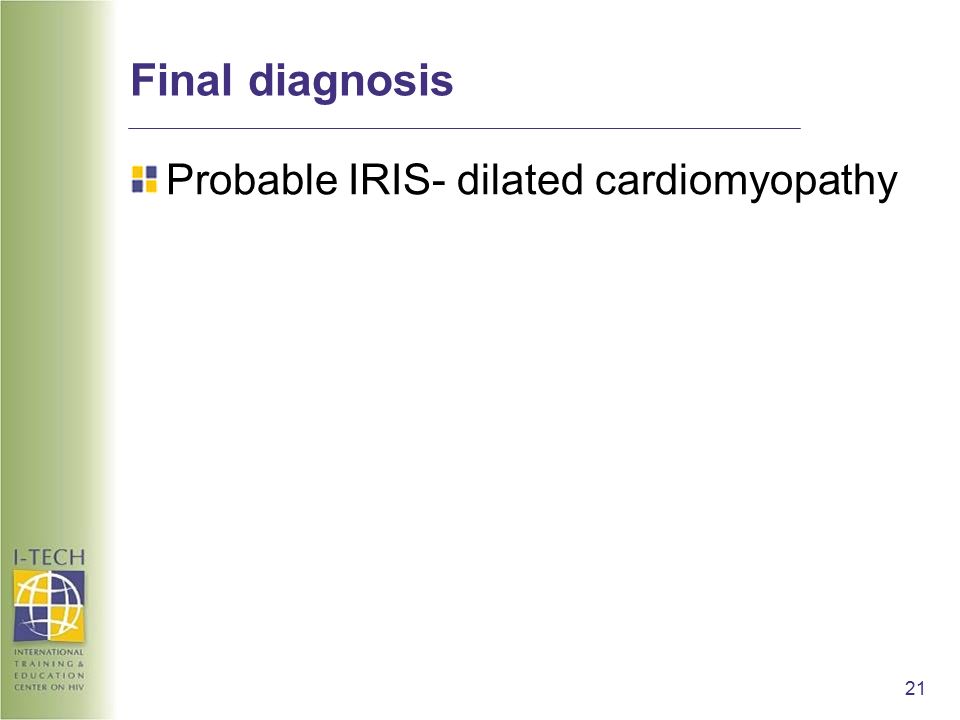Click the 'INTERNATIONAL' logo caption line
This screenshot has height=720, width=960.
click(49, 652)
